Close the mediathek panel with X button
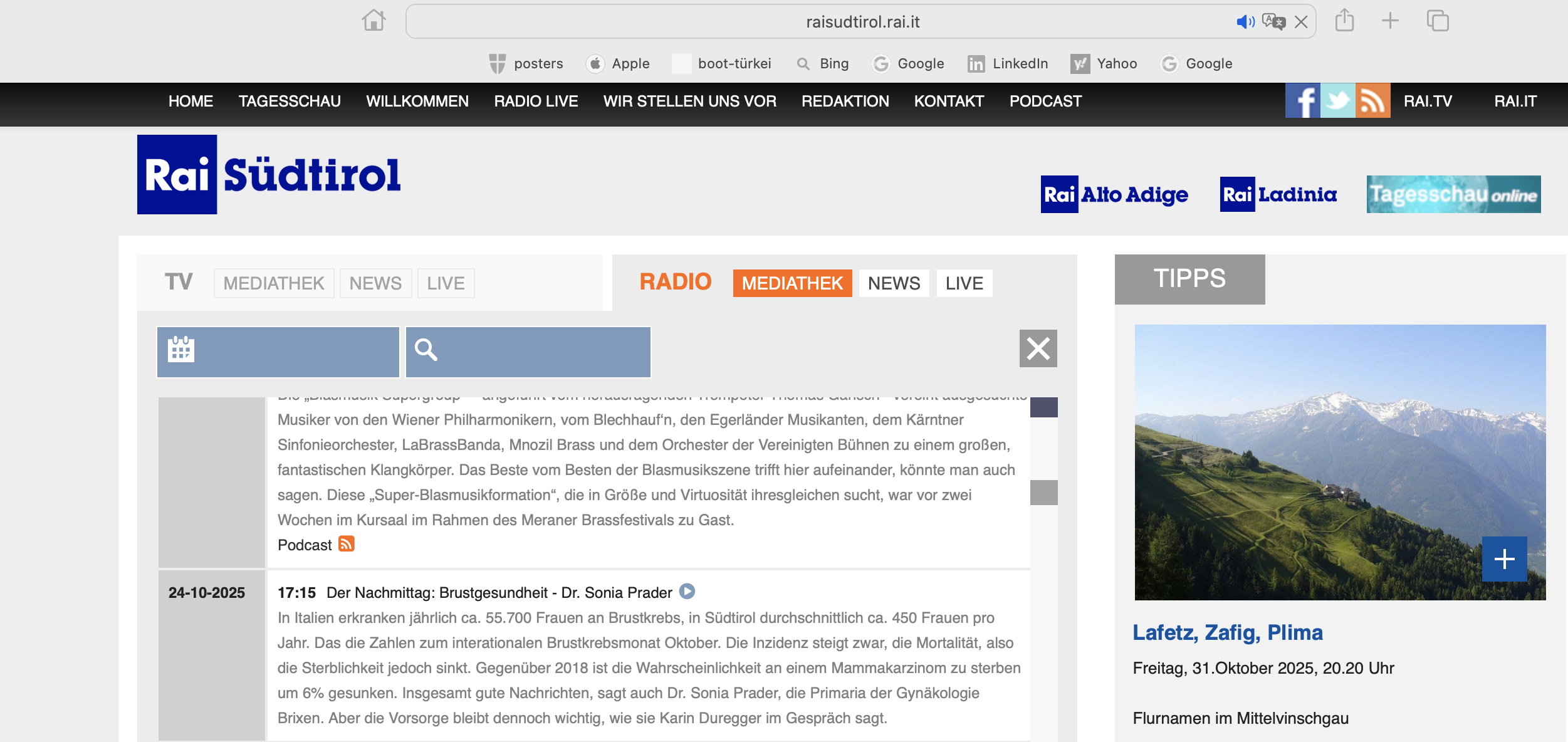The height and width of the screenshot is (742, 1568). [1038, 348]
